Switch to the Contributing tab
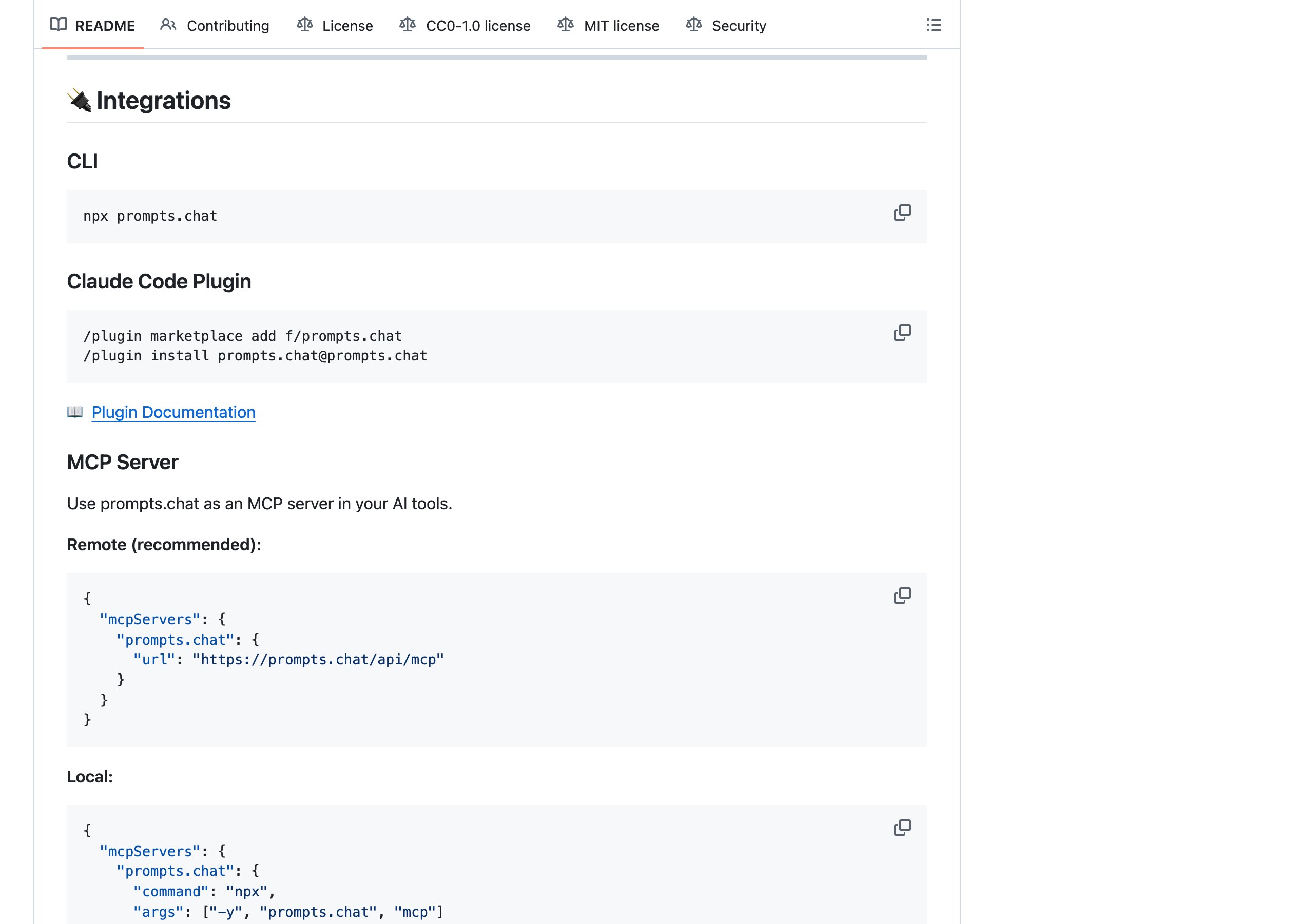 tap(215, 25)
